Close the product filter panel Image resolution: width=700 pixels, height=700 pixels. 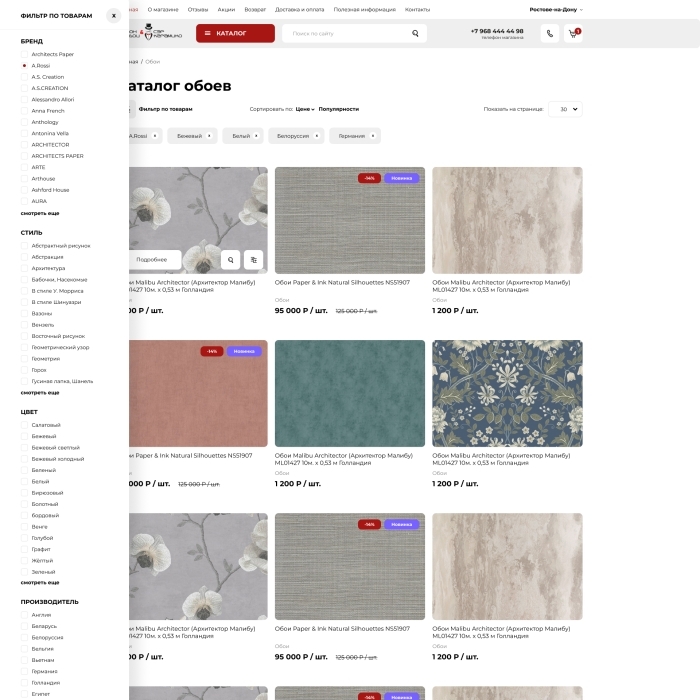click(114, 16)
